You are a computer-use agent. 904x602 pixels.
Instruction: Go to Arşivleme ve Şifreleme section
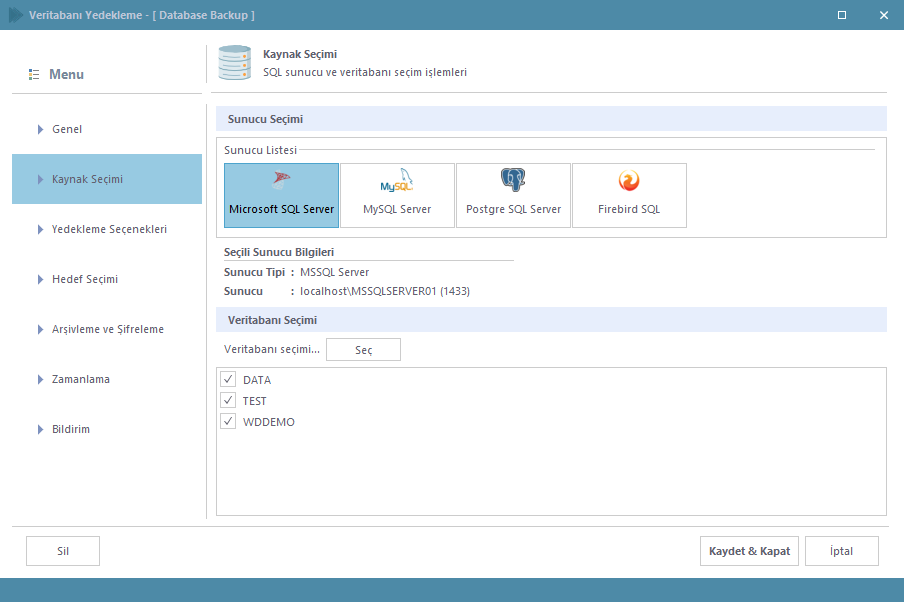point(107,329)
